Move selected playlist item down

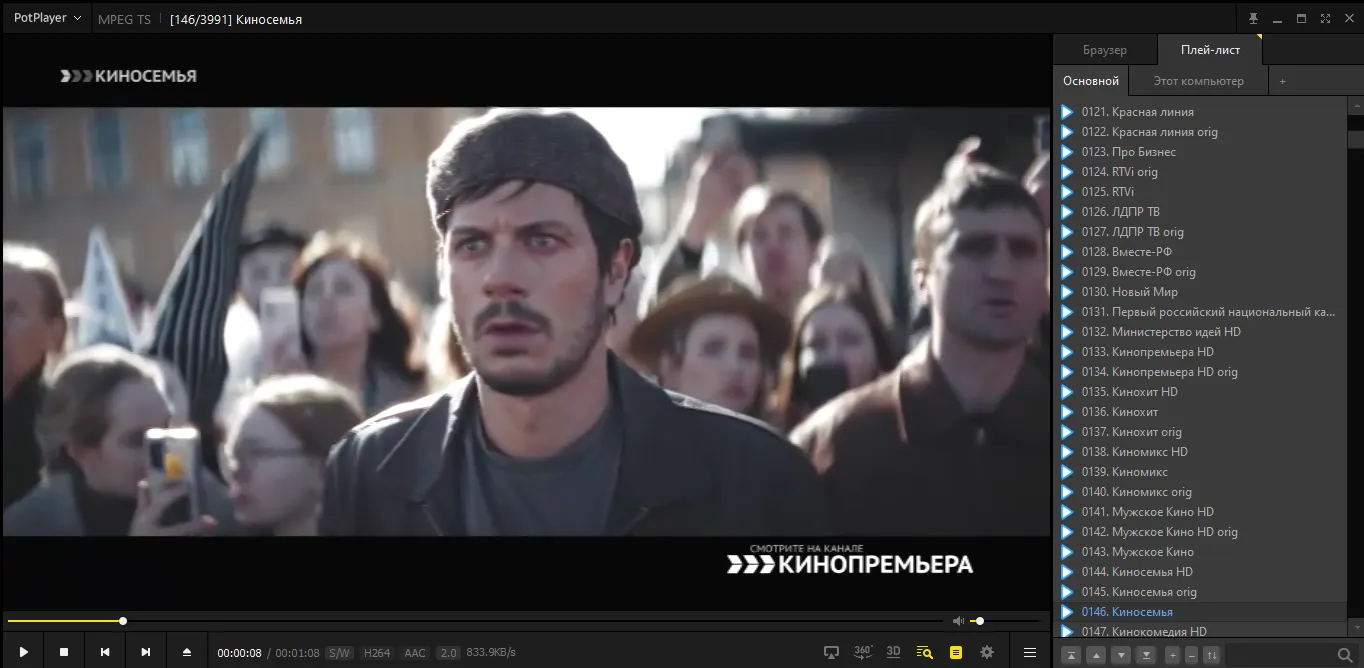(x=1121, y=655)
